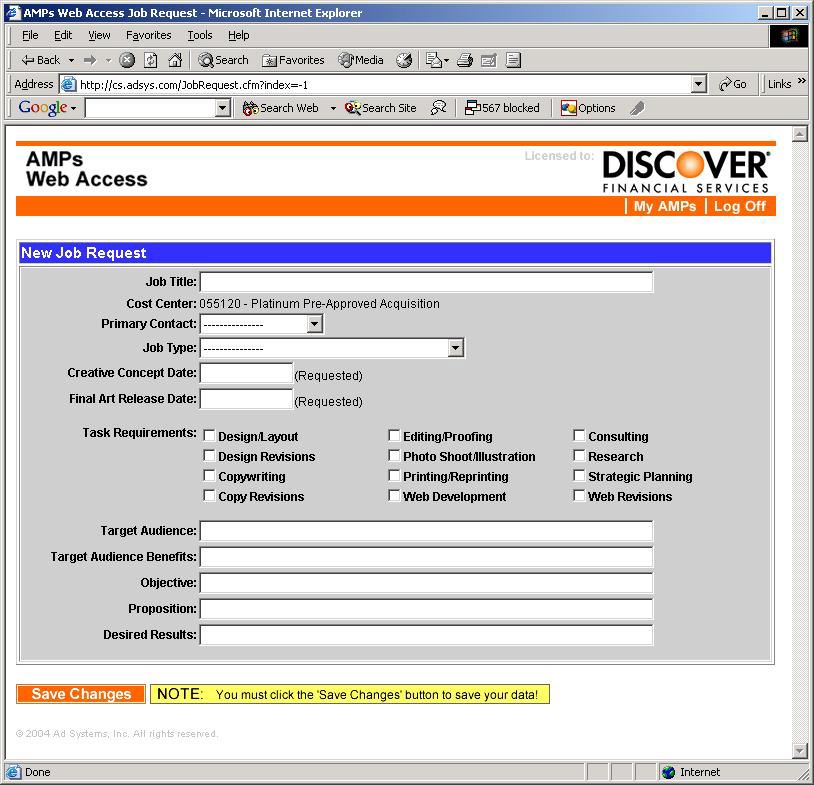Go to browser Home icon
The image size is (814, 785).
(175, 60)
